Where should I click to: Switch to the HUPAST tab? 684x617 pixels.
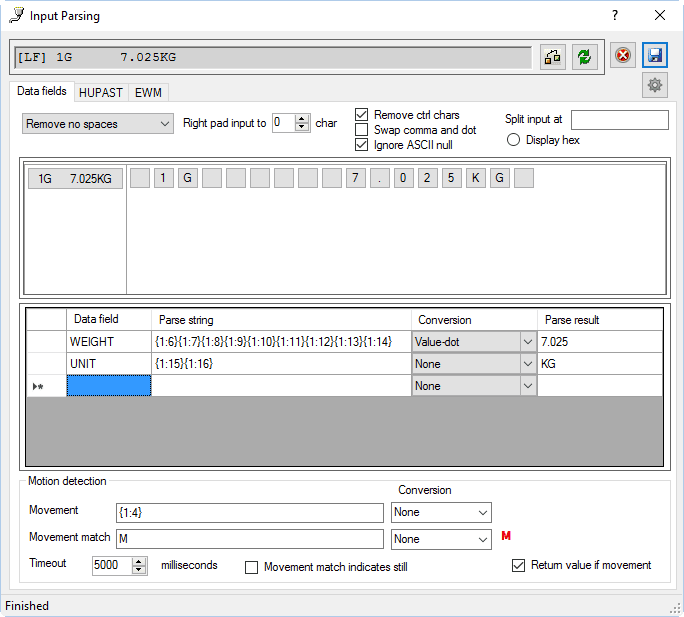click(101, 93)
